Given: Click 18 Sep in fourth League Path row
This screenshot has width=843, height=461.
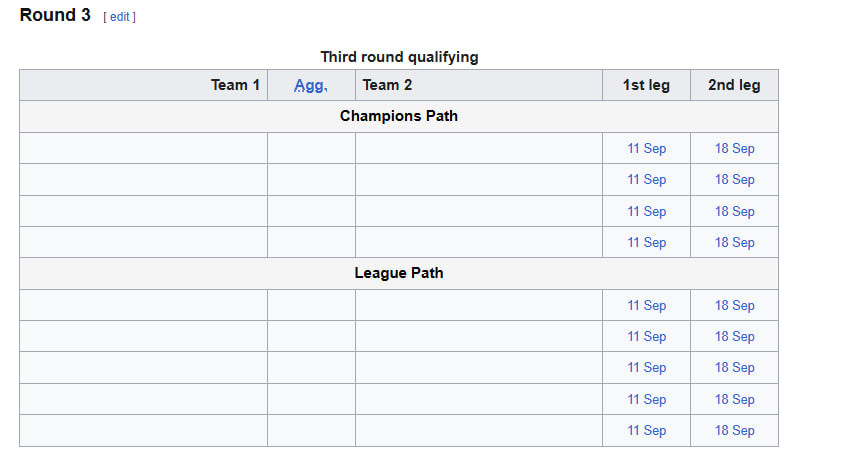Looking at the screenshot, I should tap(734, 400).
